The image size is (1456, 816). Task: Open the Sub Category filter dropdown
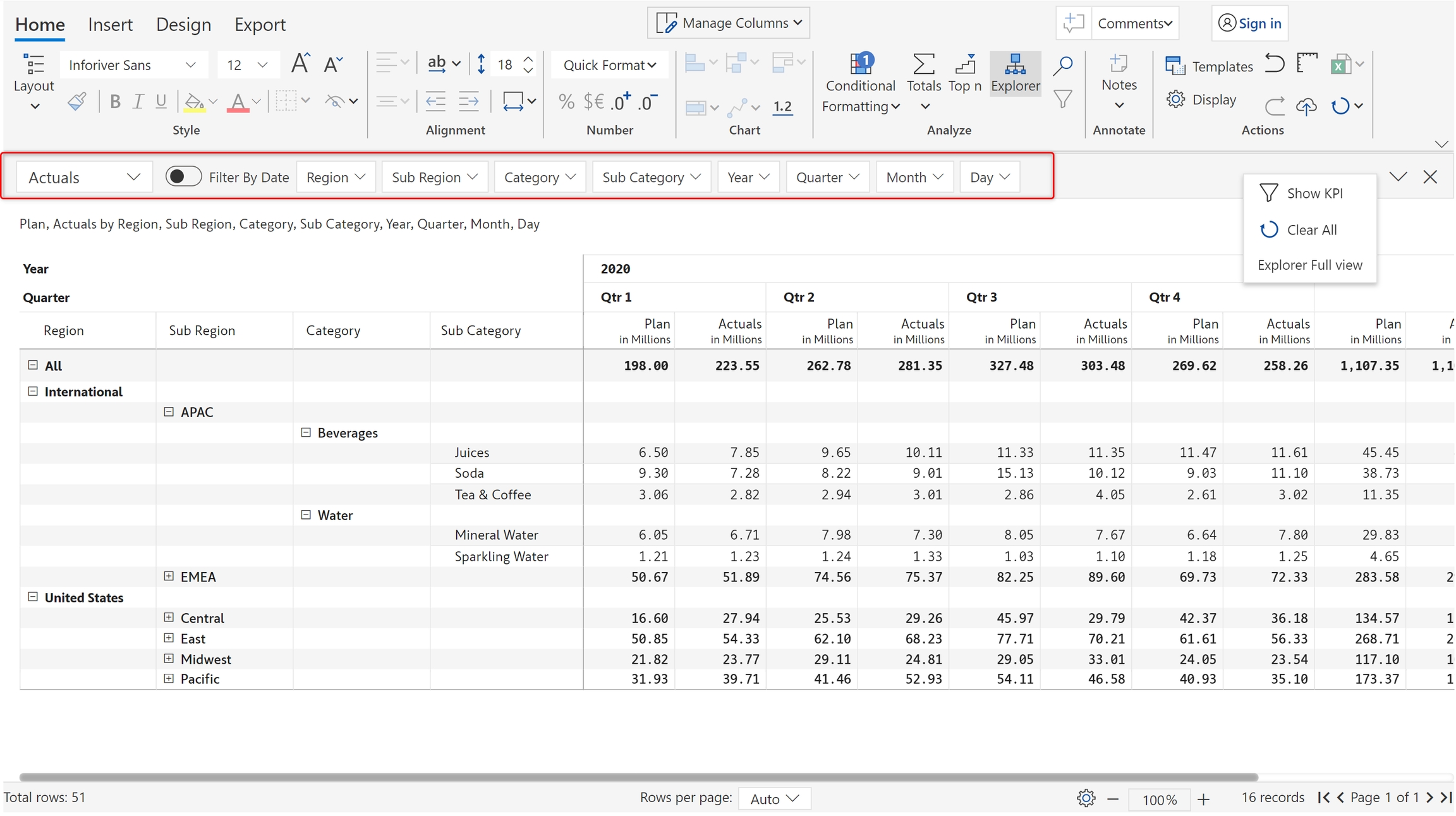point(651,177)
